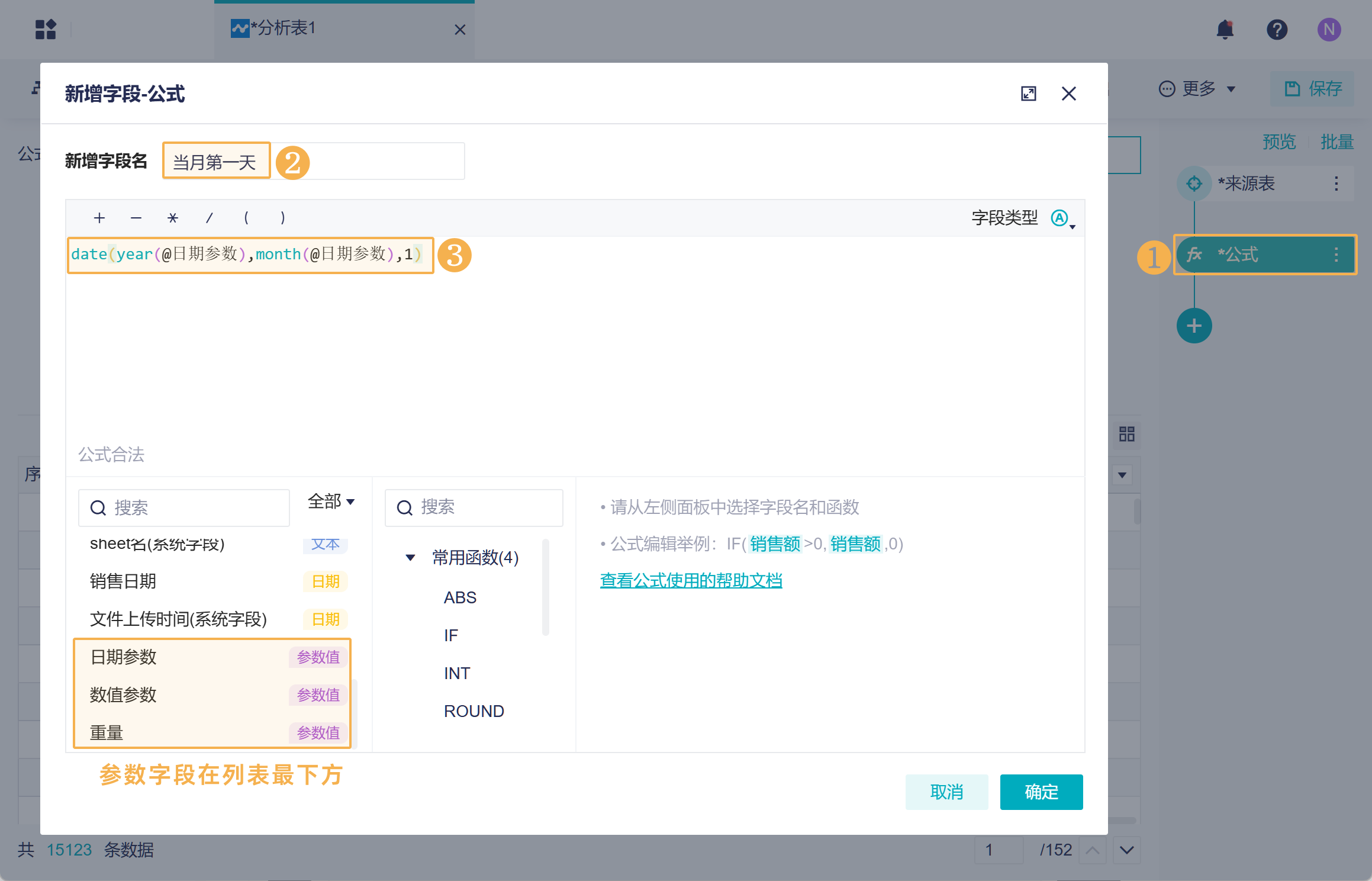Click inside the formula editor text
This screenshot has width=1372, height=881.
pos(246,255)
